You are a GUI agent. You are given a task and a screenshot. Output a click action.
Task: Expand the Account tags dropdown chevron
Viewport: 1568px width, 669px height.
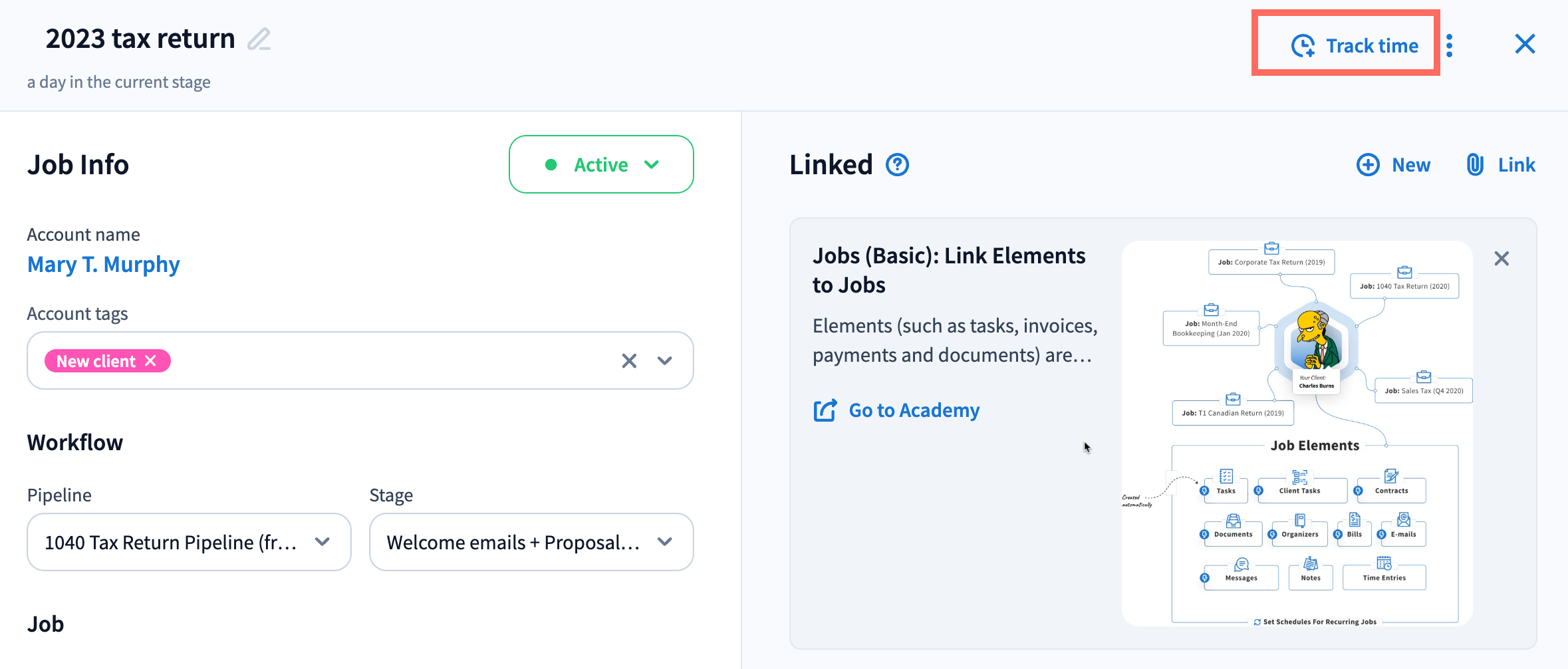[665, 360]
